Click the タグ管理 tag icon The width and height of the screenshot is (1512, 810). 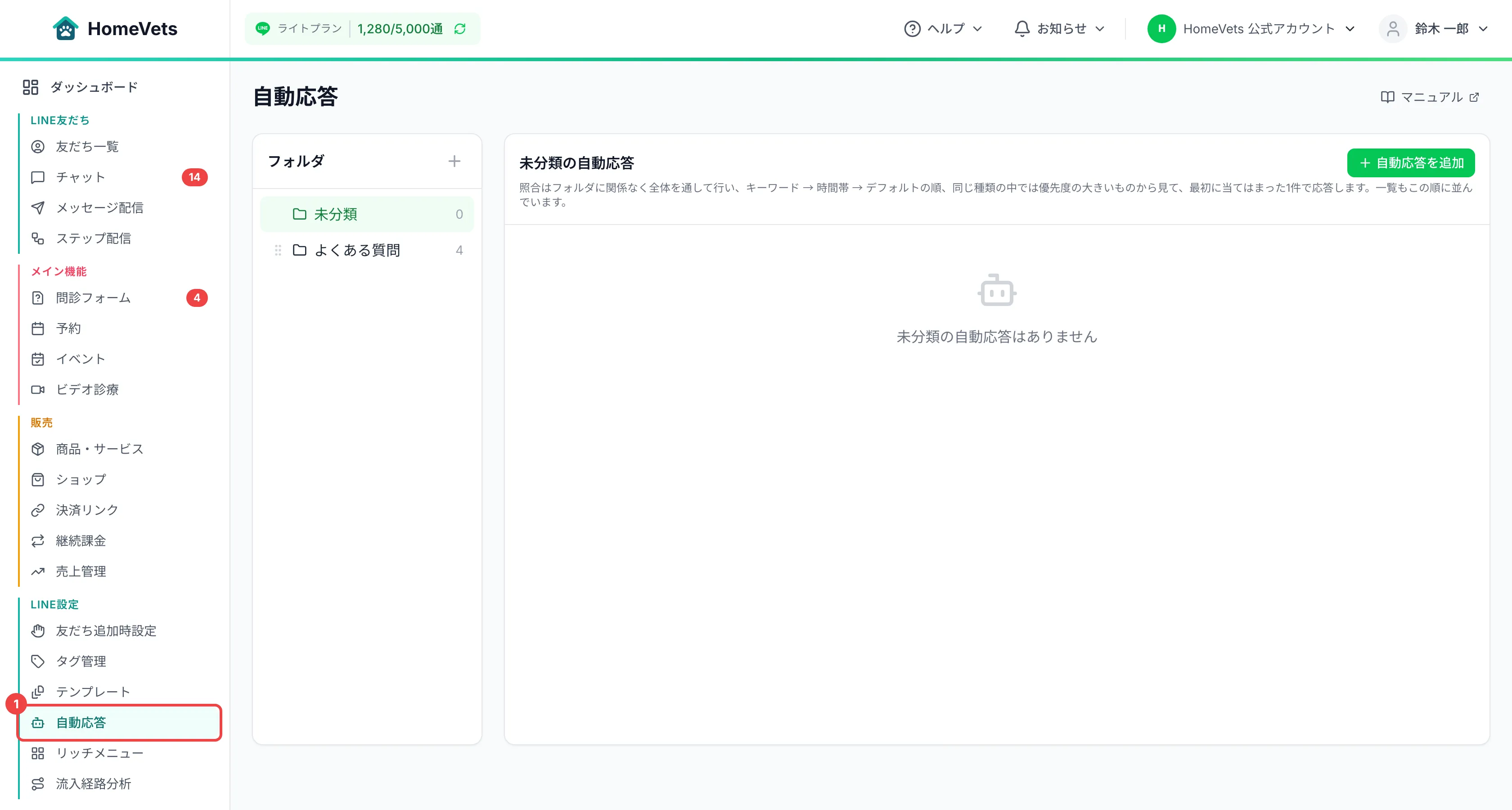(37, 661)
